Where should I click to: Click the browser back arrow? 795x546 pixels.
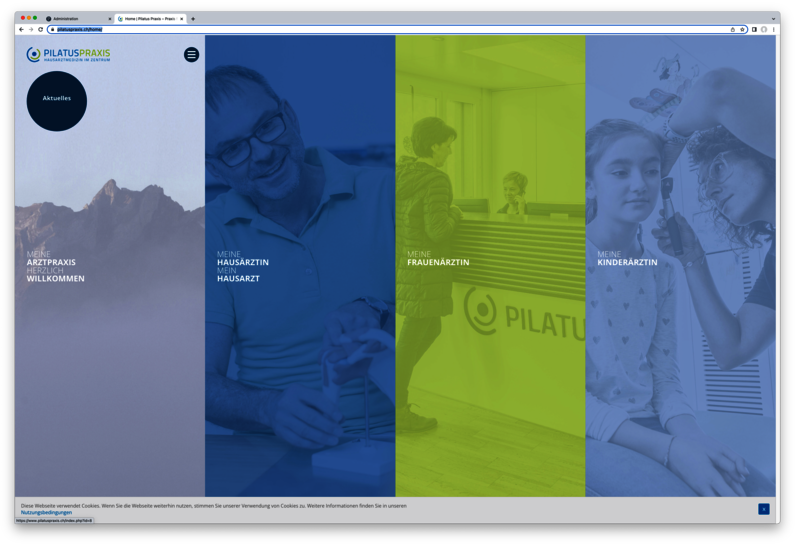click(21, 30)
